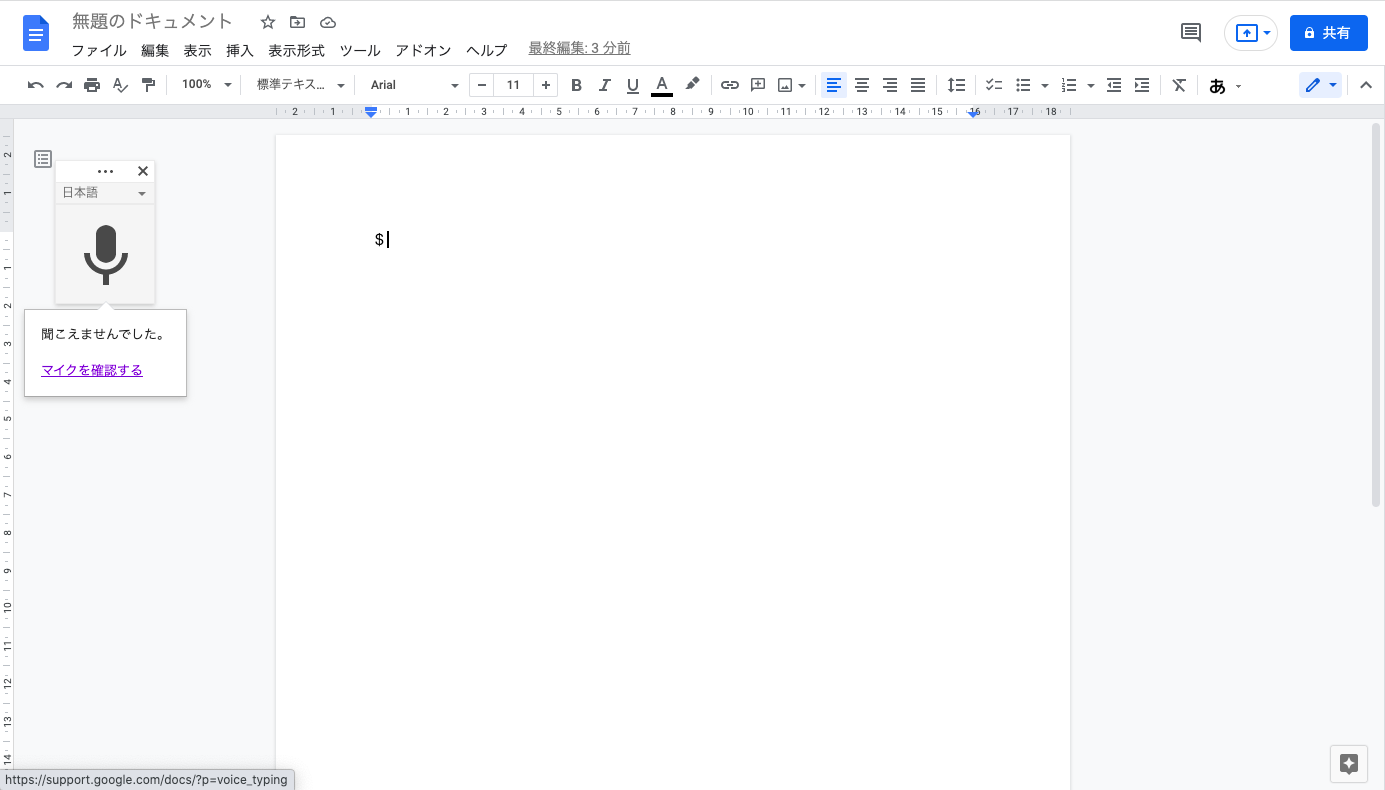Click the font size field showing 11
Viewport: 1385px width, 790px height.
tap(513, 85)
